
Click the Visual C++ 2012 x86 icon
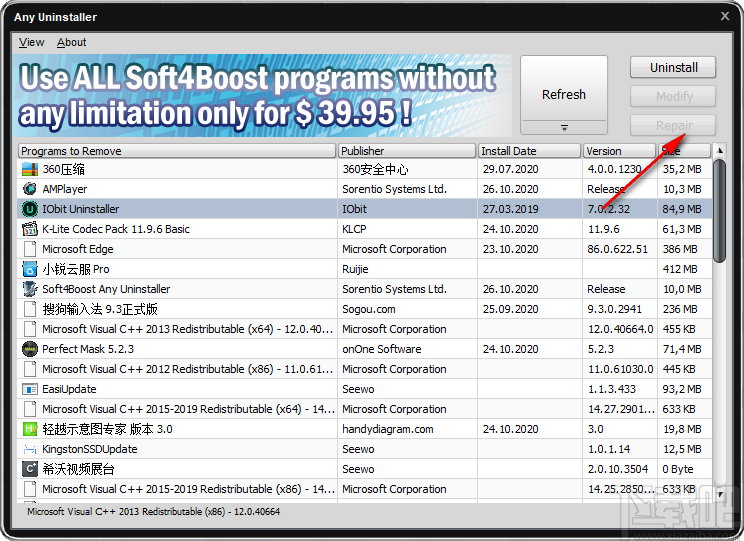click(30, 369)
